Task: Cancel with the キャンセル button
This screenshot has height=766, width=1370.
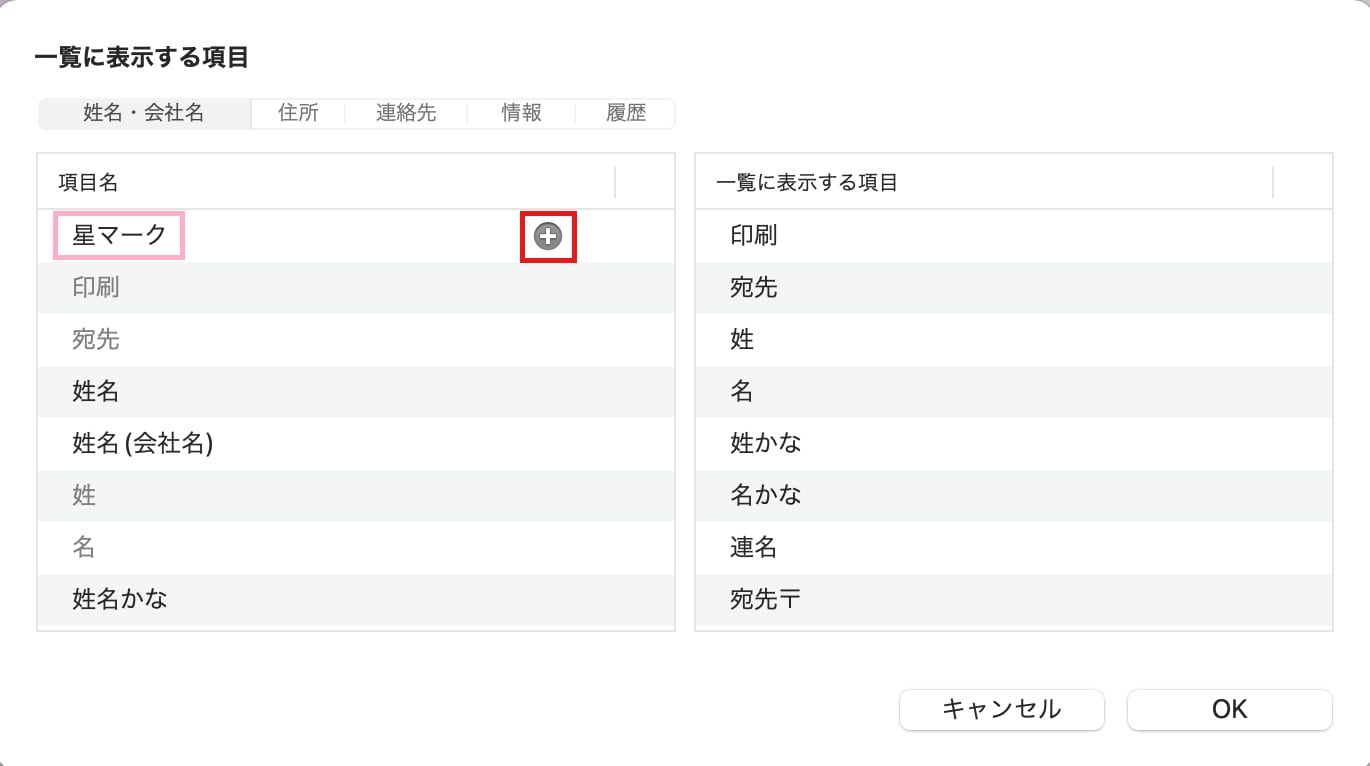Action: pyautogui.click(x=1002, y=709)
